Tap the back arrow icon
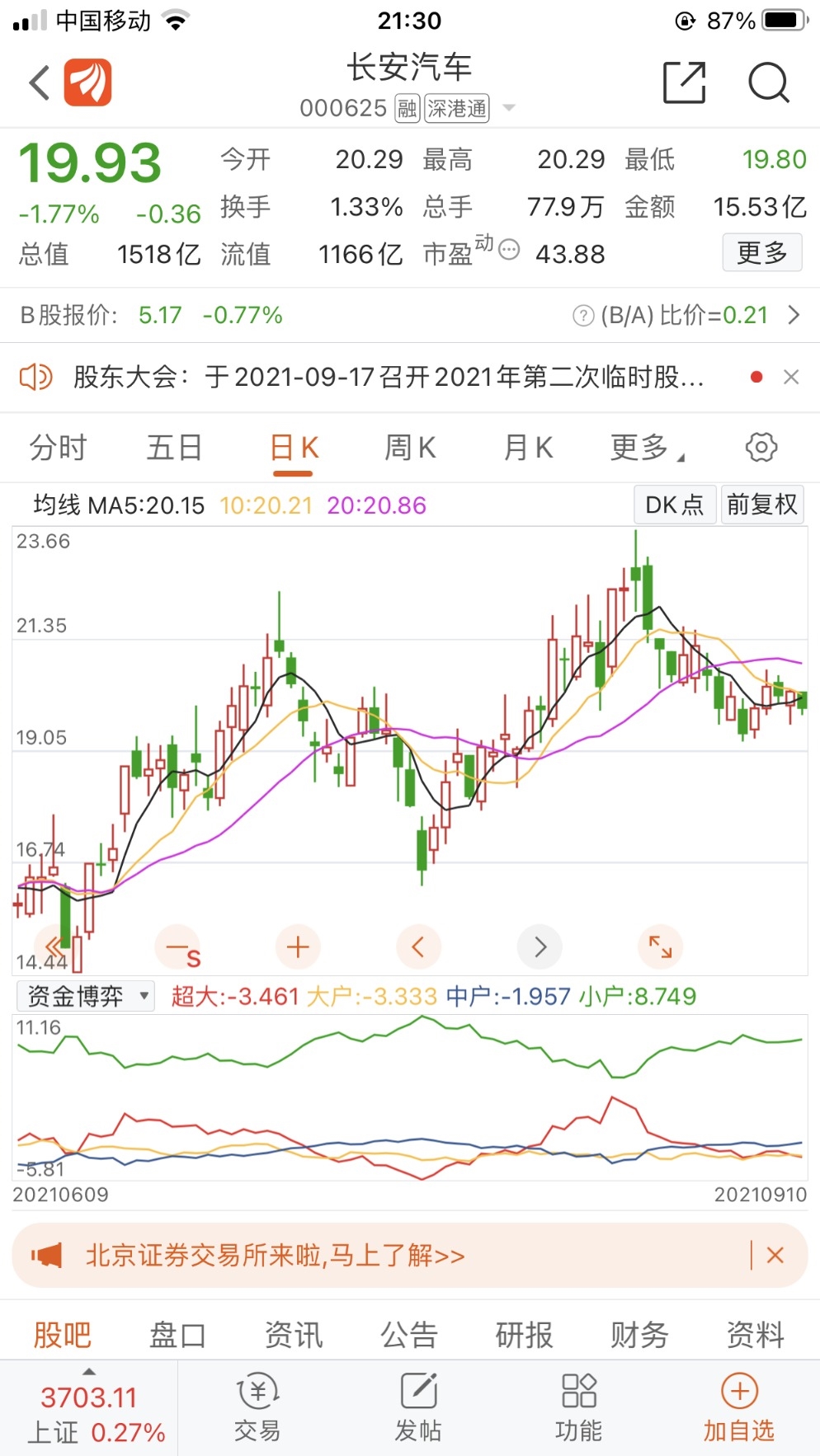This screenshot has width=820, height=1456. coord(39,82)
